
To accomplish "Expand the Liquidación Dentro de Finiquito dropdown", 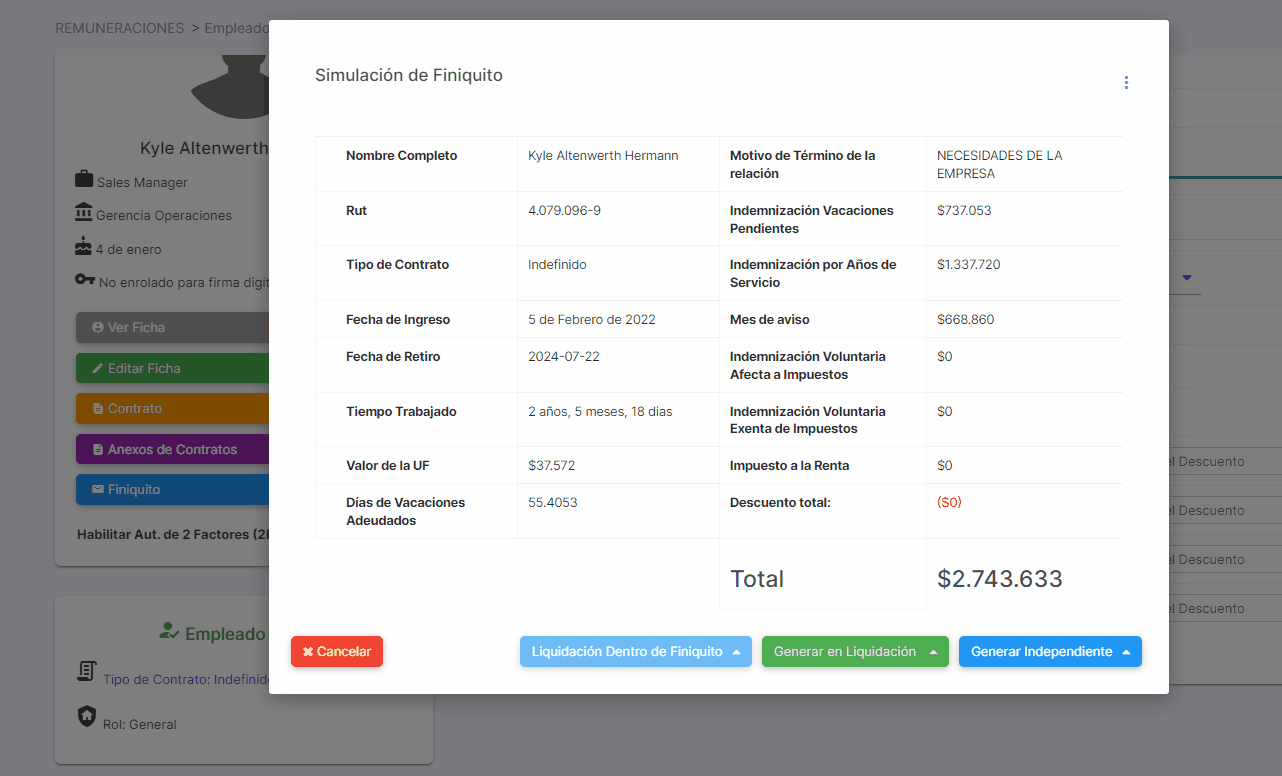I will 635,652.
